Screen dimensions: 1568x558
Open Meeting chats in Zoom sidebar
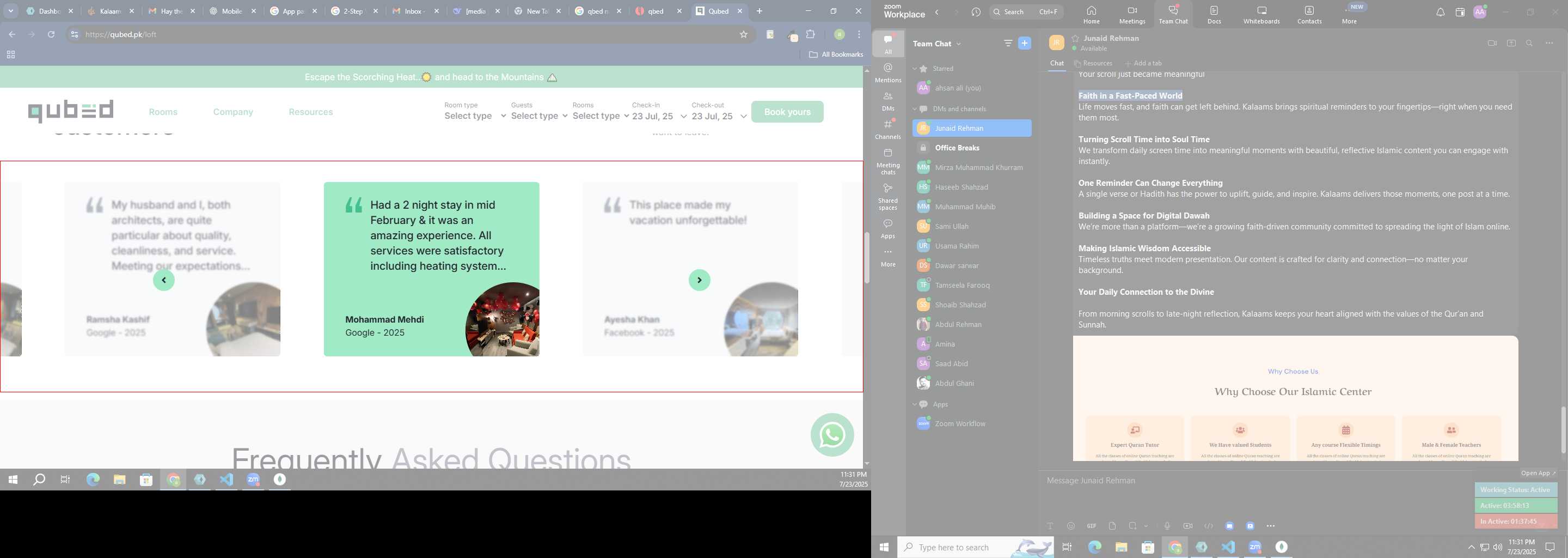(x=888, y=161)
